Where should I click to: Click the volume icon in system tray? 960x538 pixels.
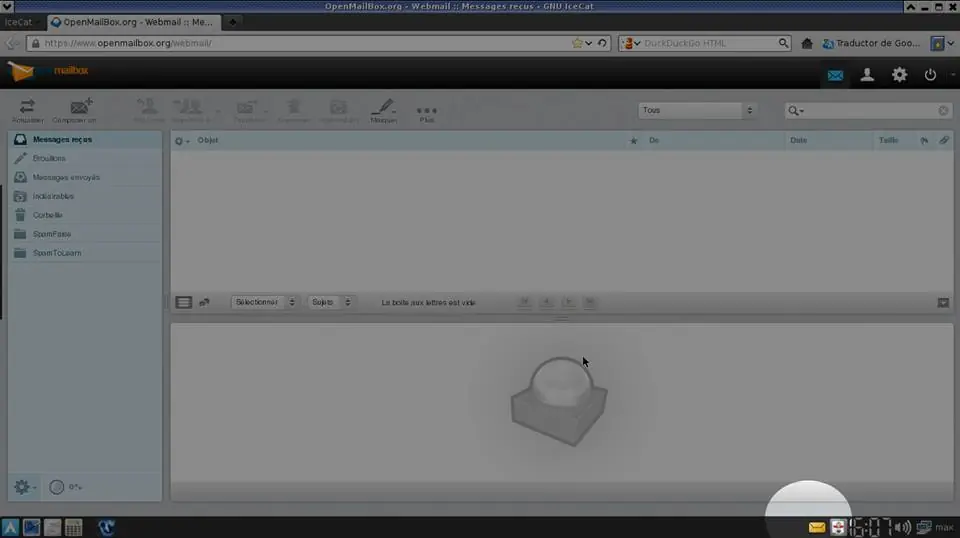click(902, 527)
